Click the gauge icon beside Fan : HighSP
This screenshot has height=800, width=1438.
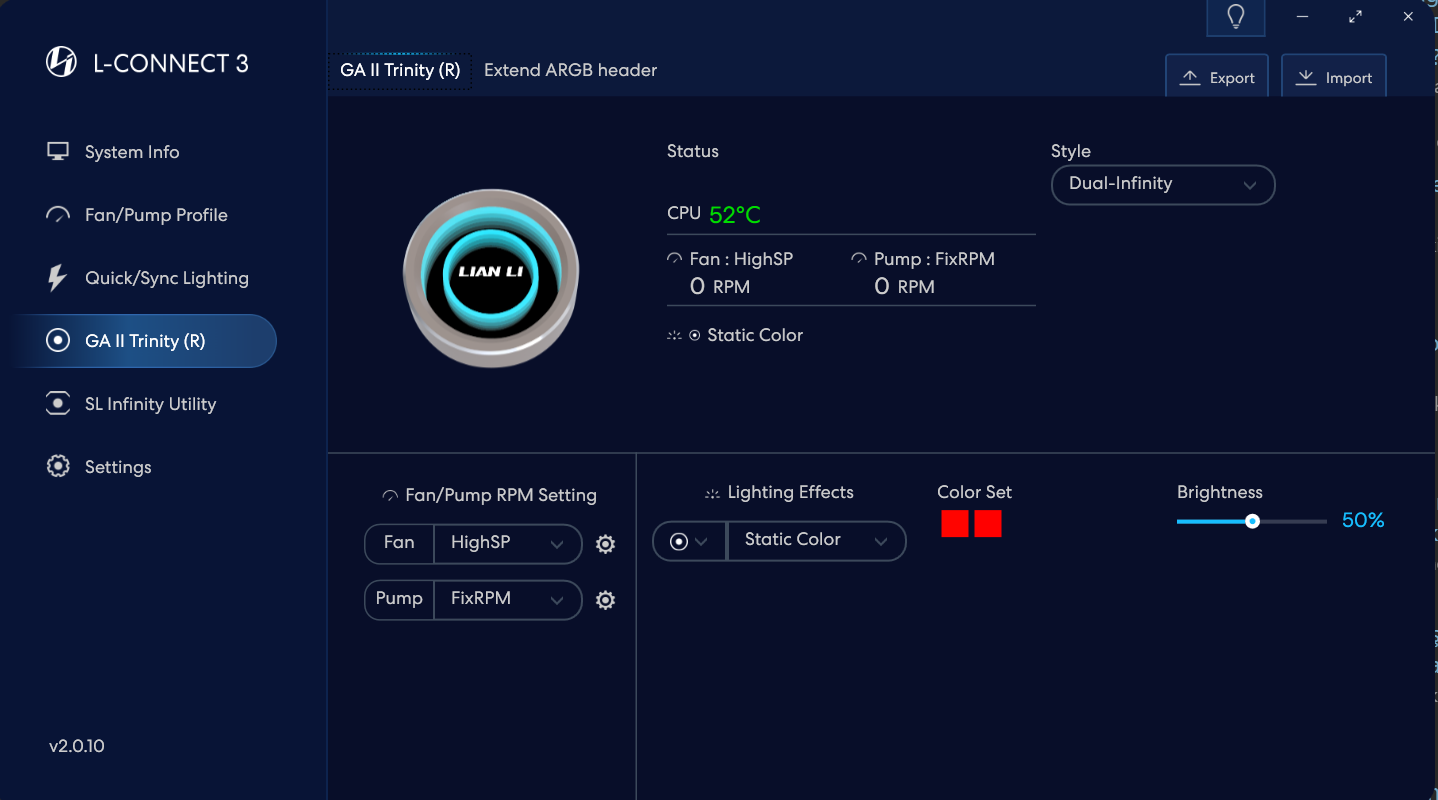click(x=675, y=259)
